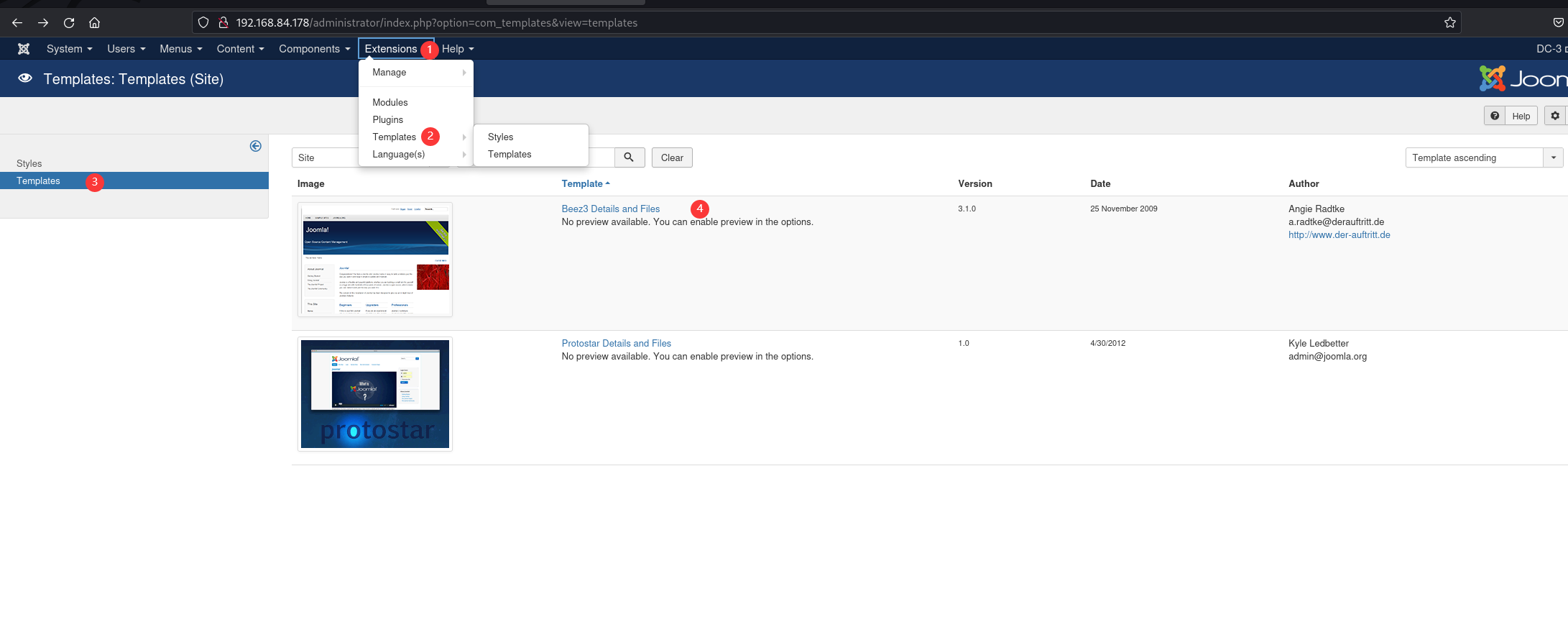Image resolution: width=1568 pixels, height=617 pixels.
Task: Open the Users menu
Action: tap(126, 49)
